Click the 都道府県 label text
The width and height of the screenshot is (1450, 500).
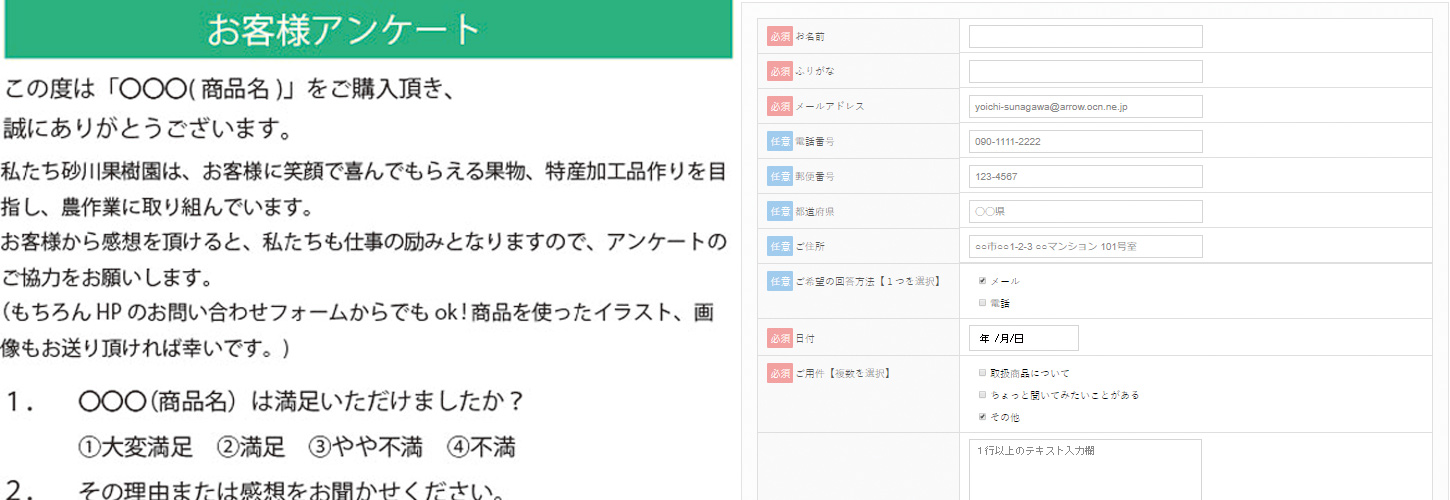coord(814,211)
